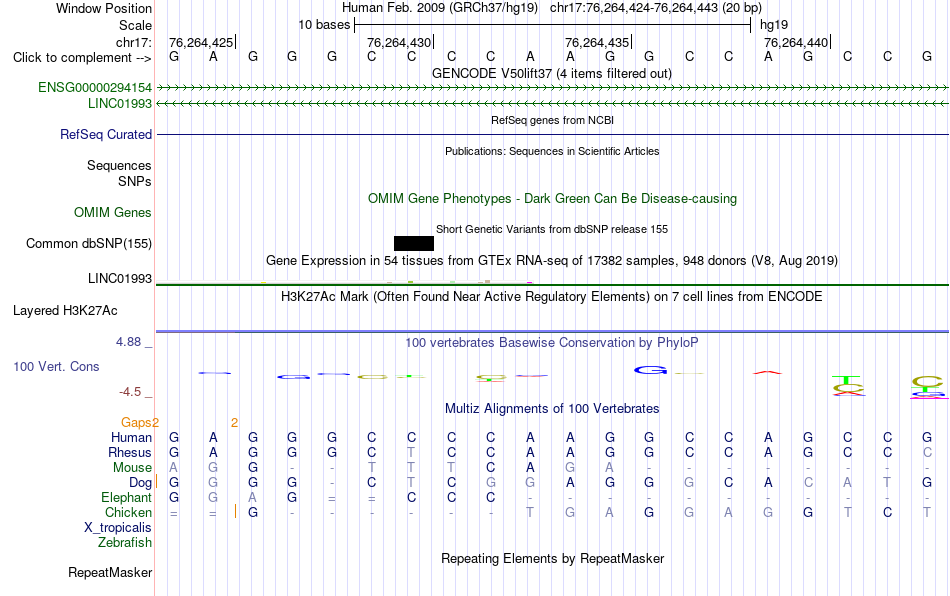Click the black LINC01993 GTEx expression label
Screen dimensions: 950x596
click(120, 279)
